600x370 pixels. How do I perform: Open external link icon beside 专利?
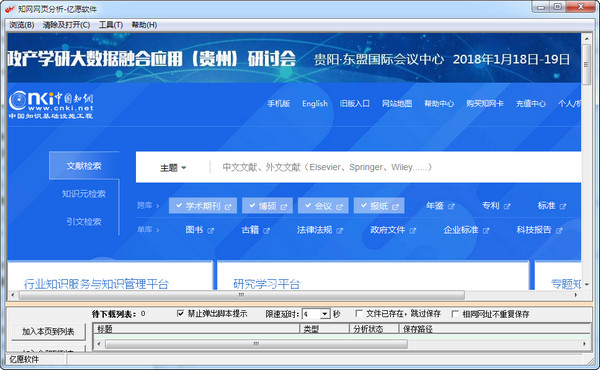tap(507, 206)
